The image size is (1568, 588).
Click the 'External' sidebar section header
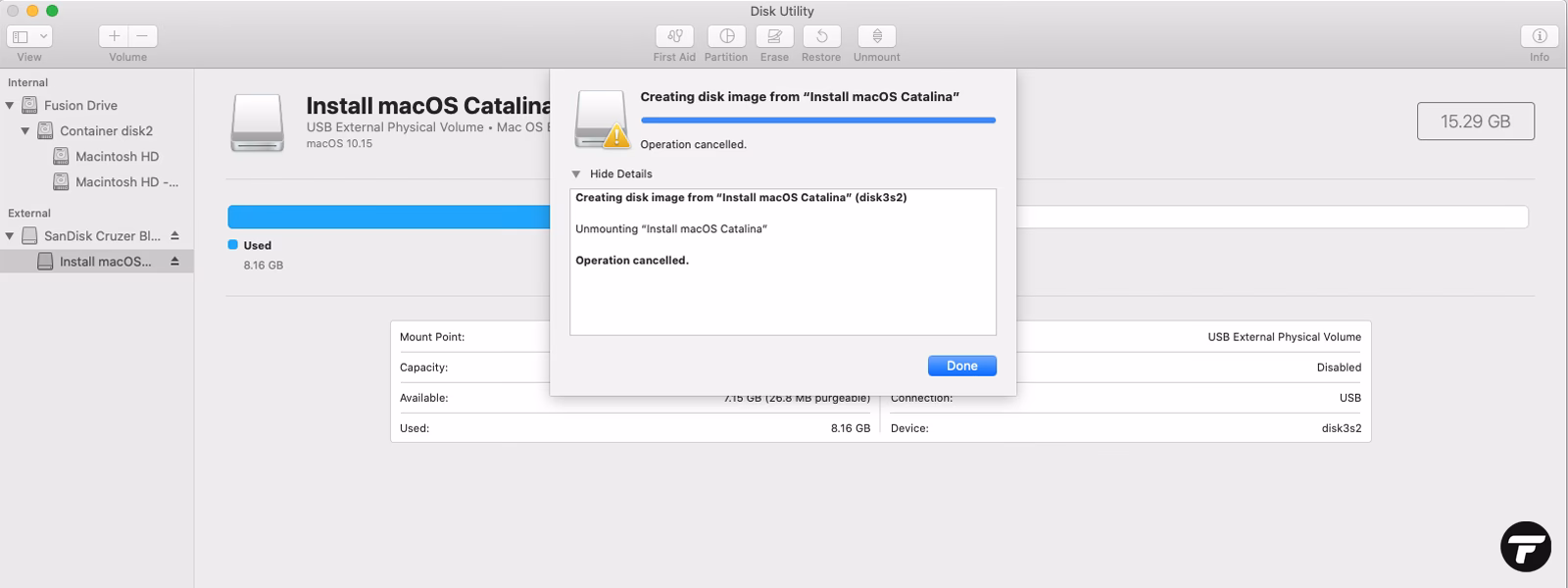(29, 213)
